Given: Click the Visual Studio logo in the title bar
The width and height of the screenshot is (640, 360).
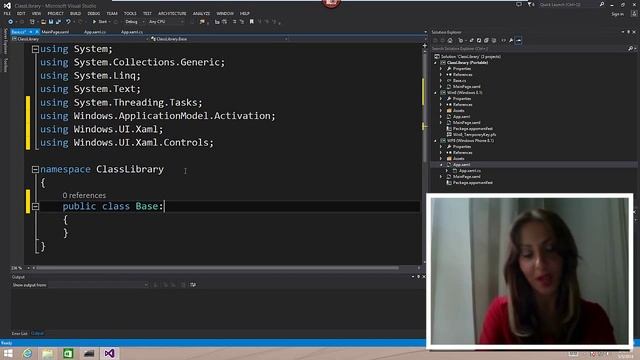Looking at the screenshot, I should point(7,6).
